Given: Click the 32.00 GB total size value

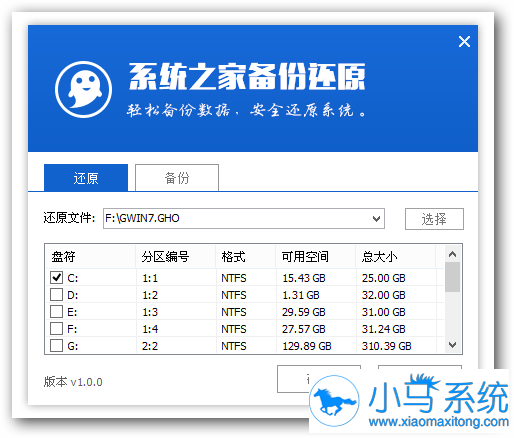Looking at the screenshot, I should pyautogui.click(x=384, y=295).
